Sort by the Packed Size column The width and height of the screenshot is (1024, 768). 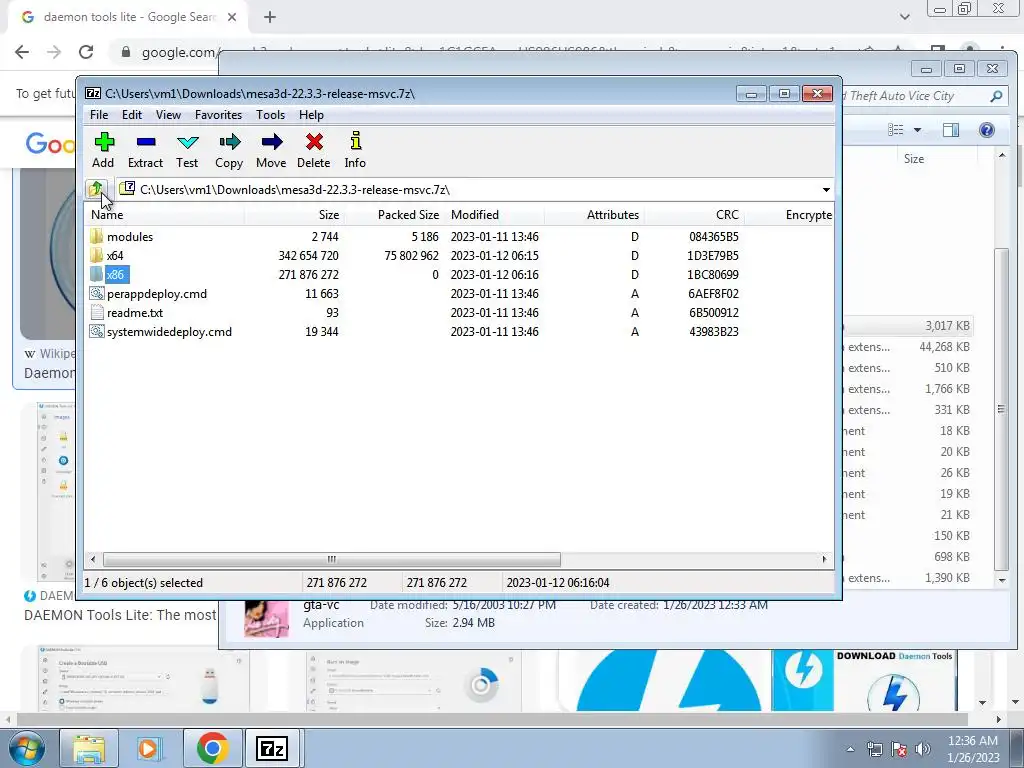tap(394, 215)
